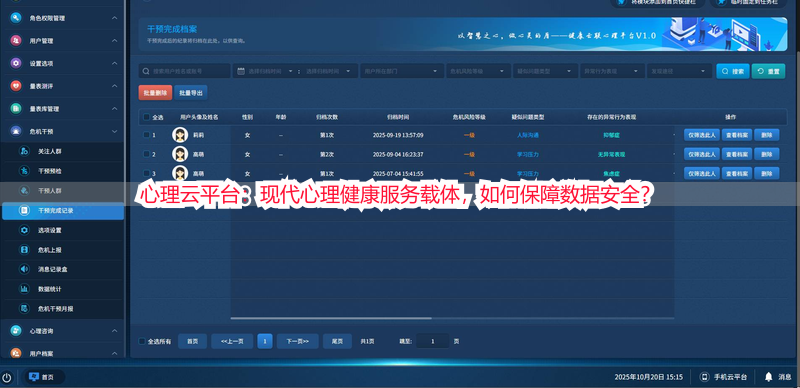Click the 设置选项 gear icon
This screenshot has height=388, width=800.
point(16,63)
